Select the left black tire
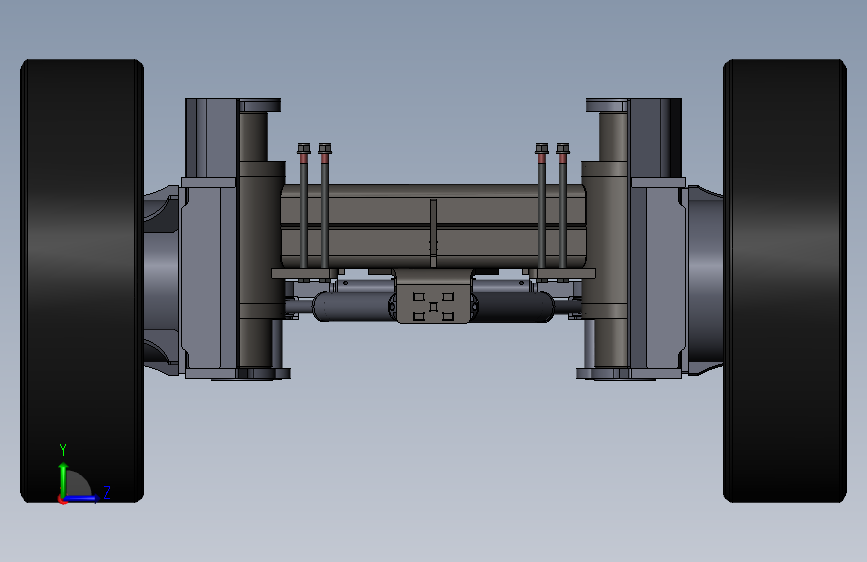 pyautogui.click(x=82, y=281)
